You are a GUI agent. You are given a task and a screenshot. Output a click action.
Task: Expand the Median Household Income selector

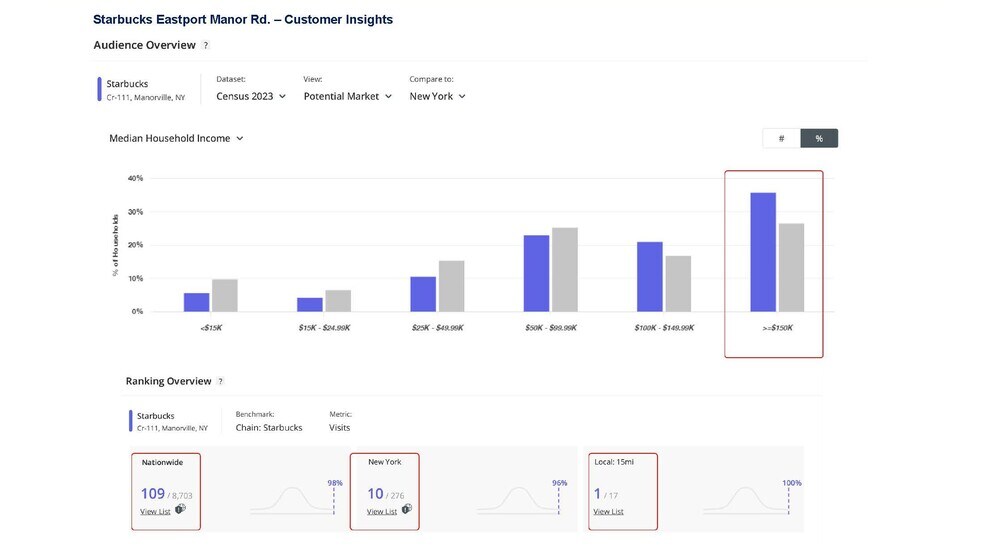click(x=176, y=138)
